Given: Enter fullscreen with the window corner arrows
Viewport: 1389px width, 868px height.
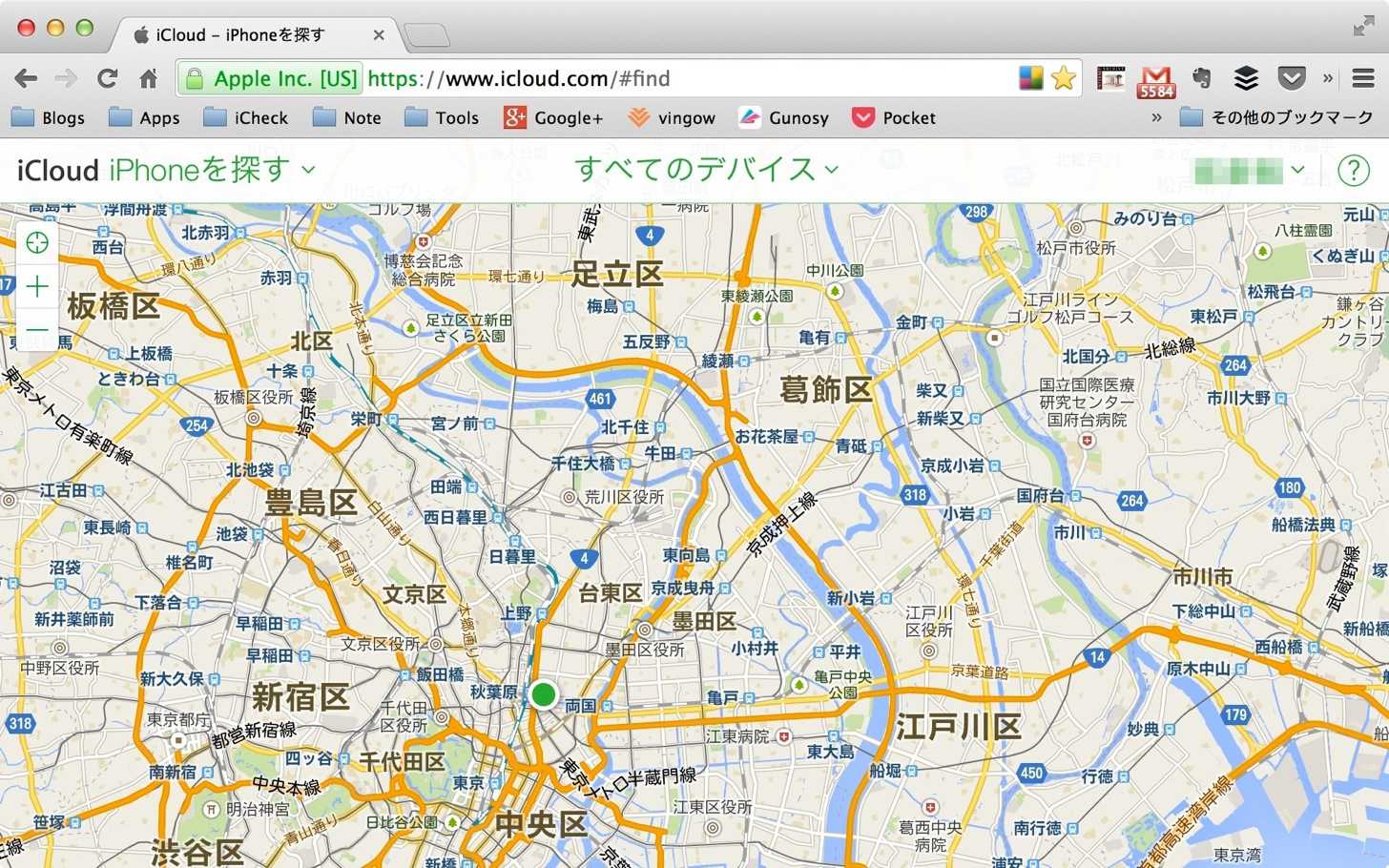Looking at the screenshot, I should pyautogui.click(x=1364, y=27).
